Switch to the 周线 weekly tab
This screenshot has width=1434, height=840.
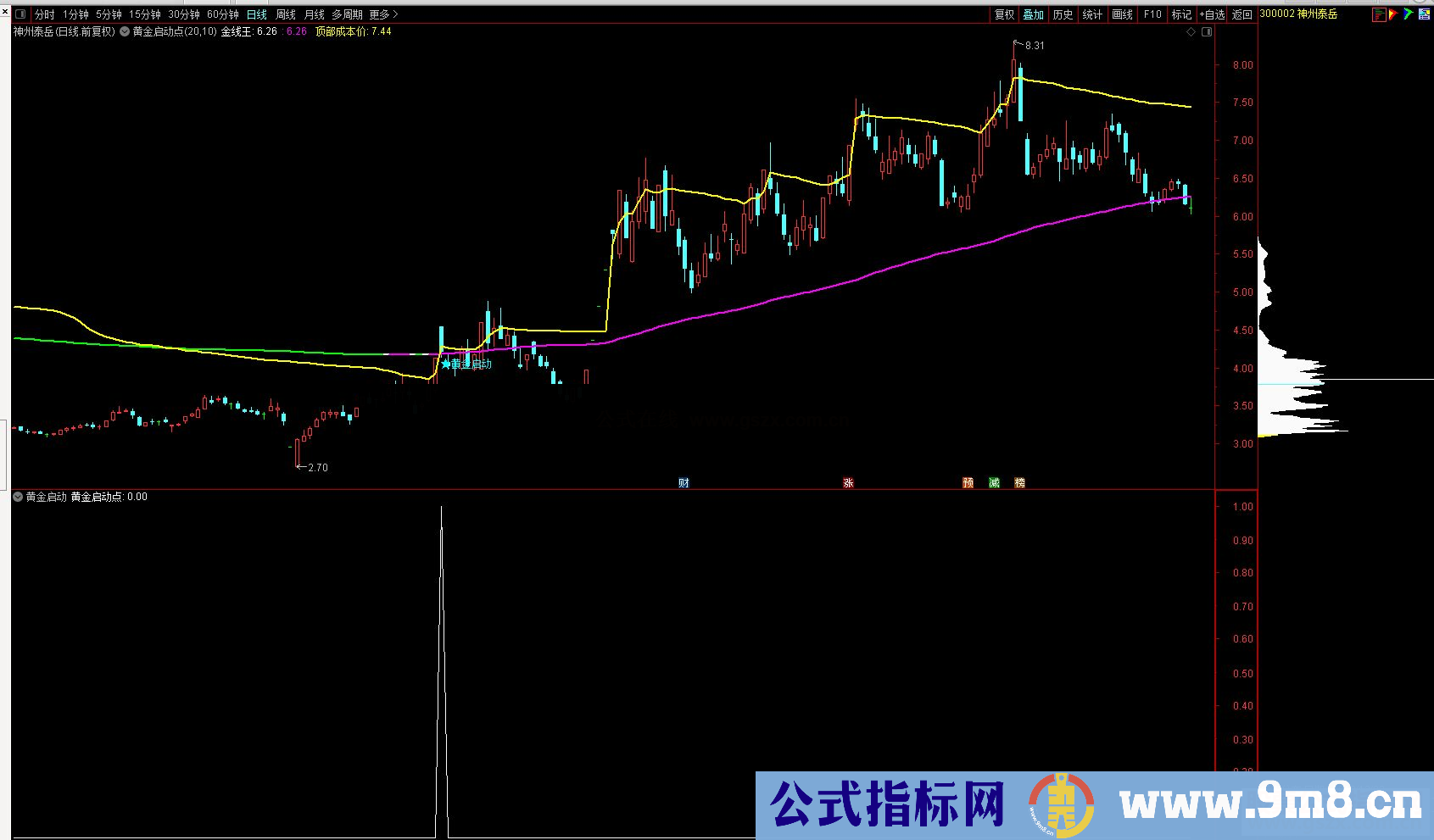284,14
